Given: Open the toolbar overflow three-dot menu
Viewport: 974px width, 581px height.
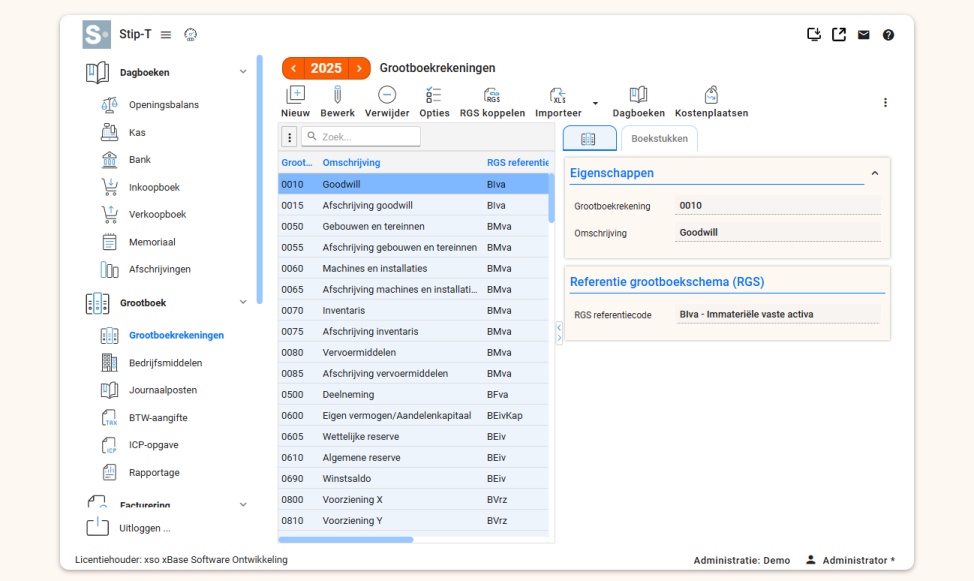Looking at the screenshot, I should point(885,103).
